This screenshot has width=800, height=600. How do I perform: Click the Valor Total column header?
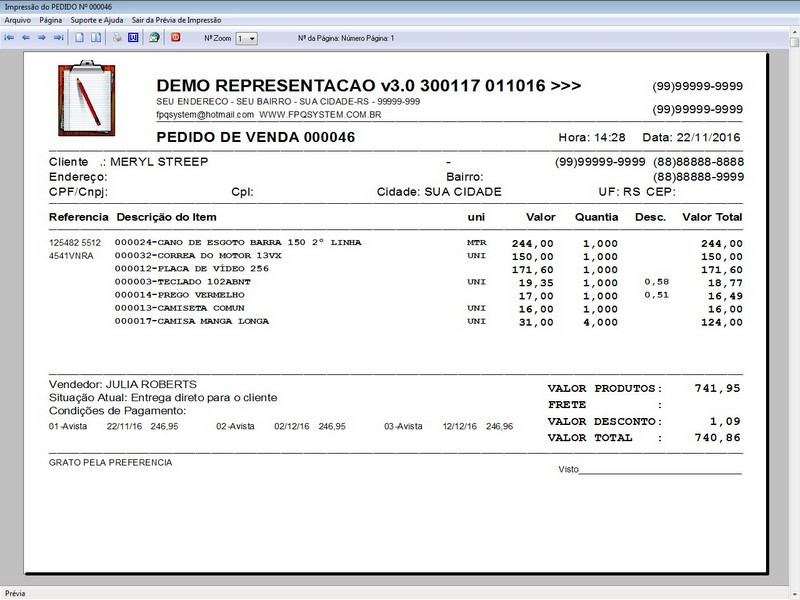[712, 217]
